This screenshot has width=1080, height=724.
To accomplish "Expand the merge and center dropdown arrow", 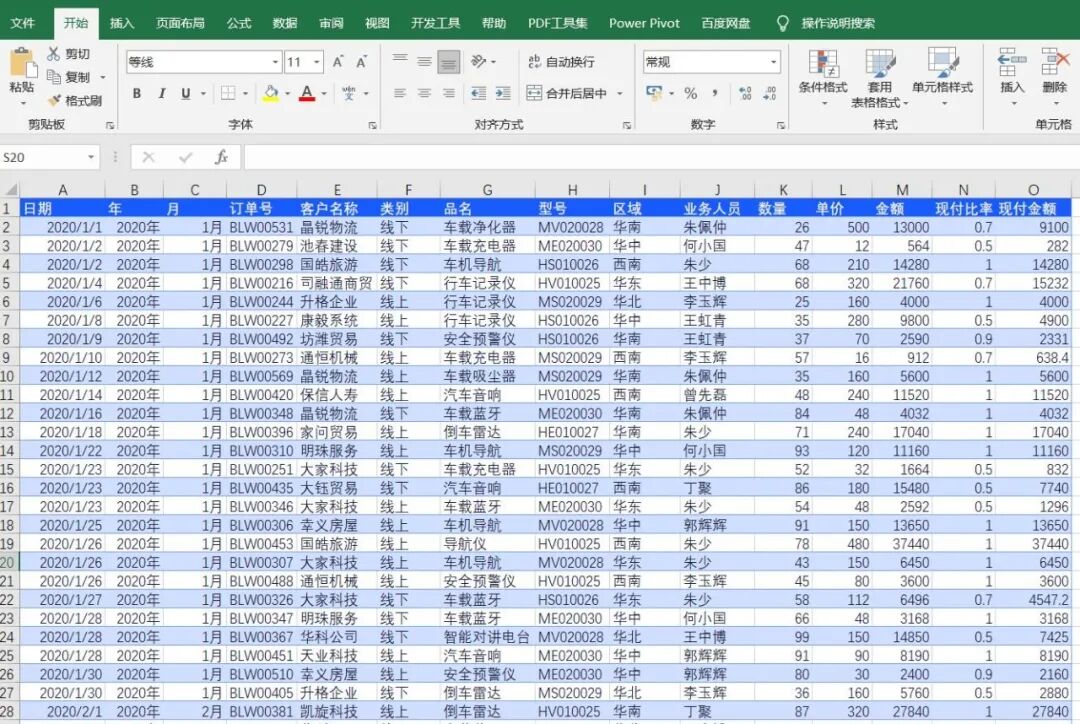I will coord(620,93).
